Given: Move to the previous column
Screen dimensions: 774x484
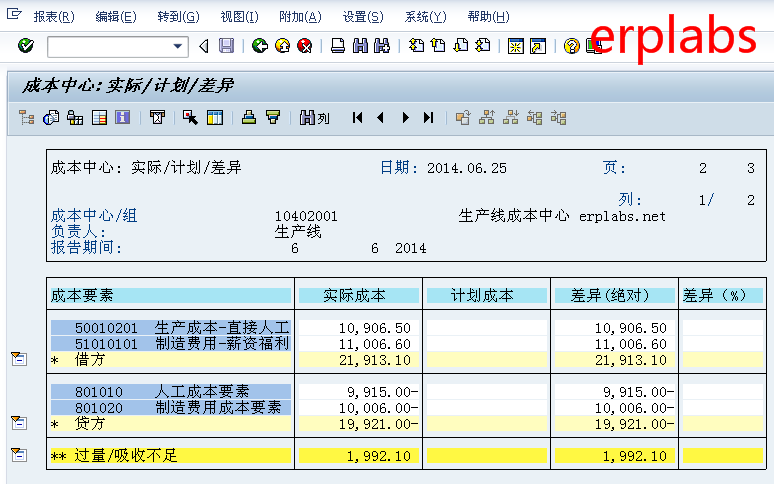Looking at the screenshot, I should (x=380, y=117).
